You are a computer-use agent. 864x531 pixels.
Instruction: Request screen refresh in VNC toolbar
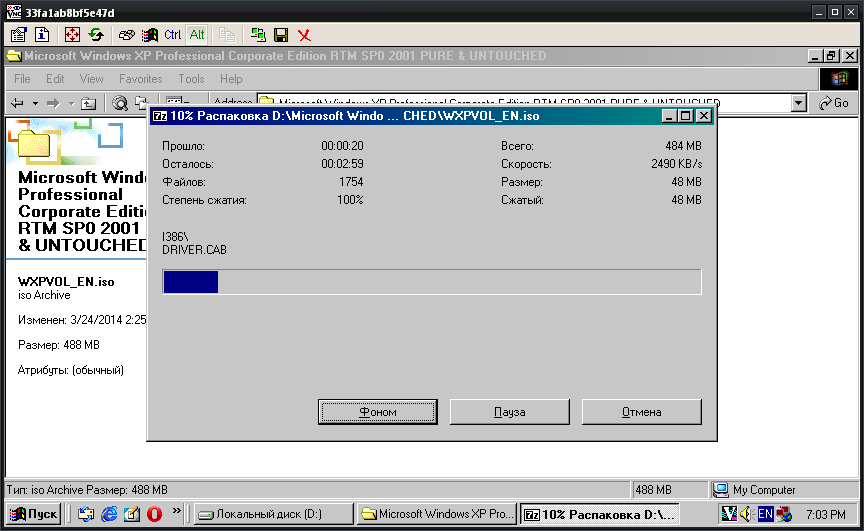(x=96, y=35)
